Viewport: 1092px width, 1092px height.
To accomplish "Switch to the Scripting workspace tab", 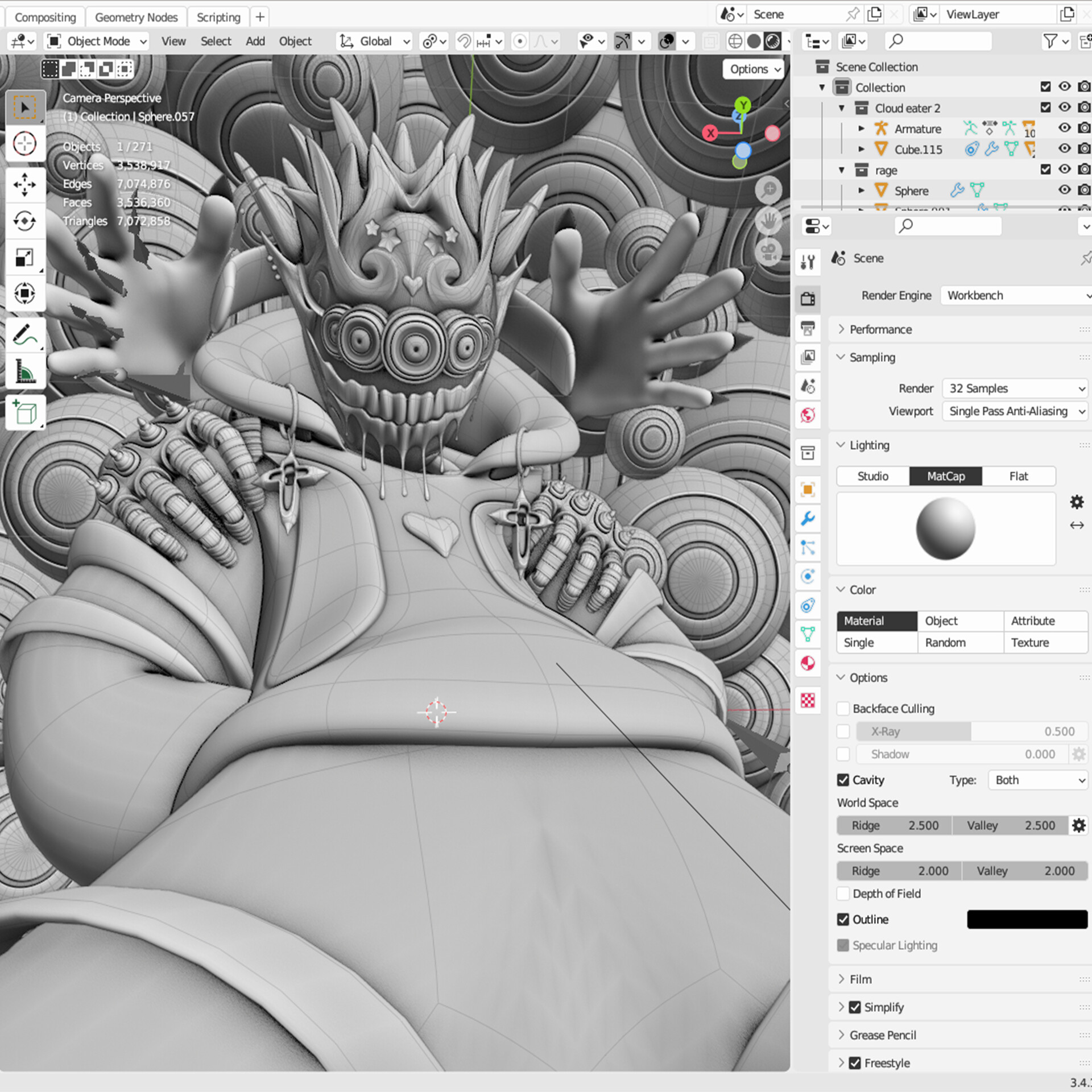I will tap(218, 16).
